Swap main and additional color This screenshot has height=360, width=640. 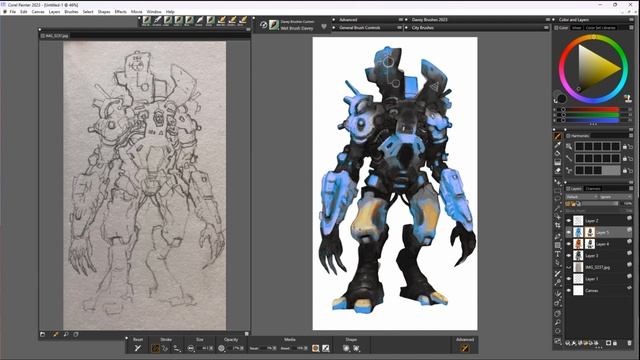555,101
